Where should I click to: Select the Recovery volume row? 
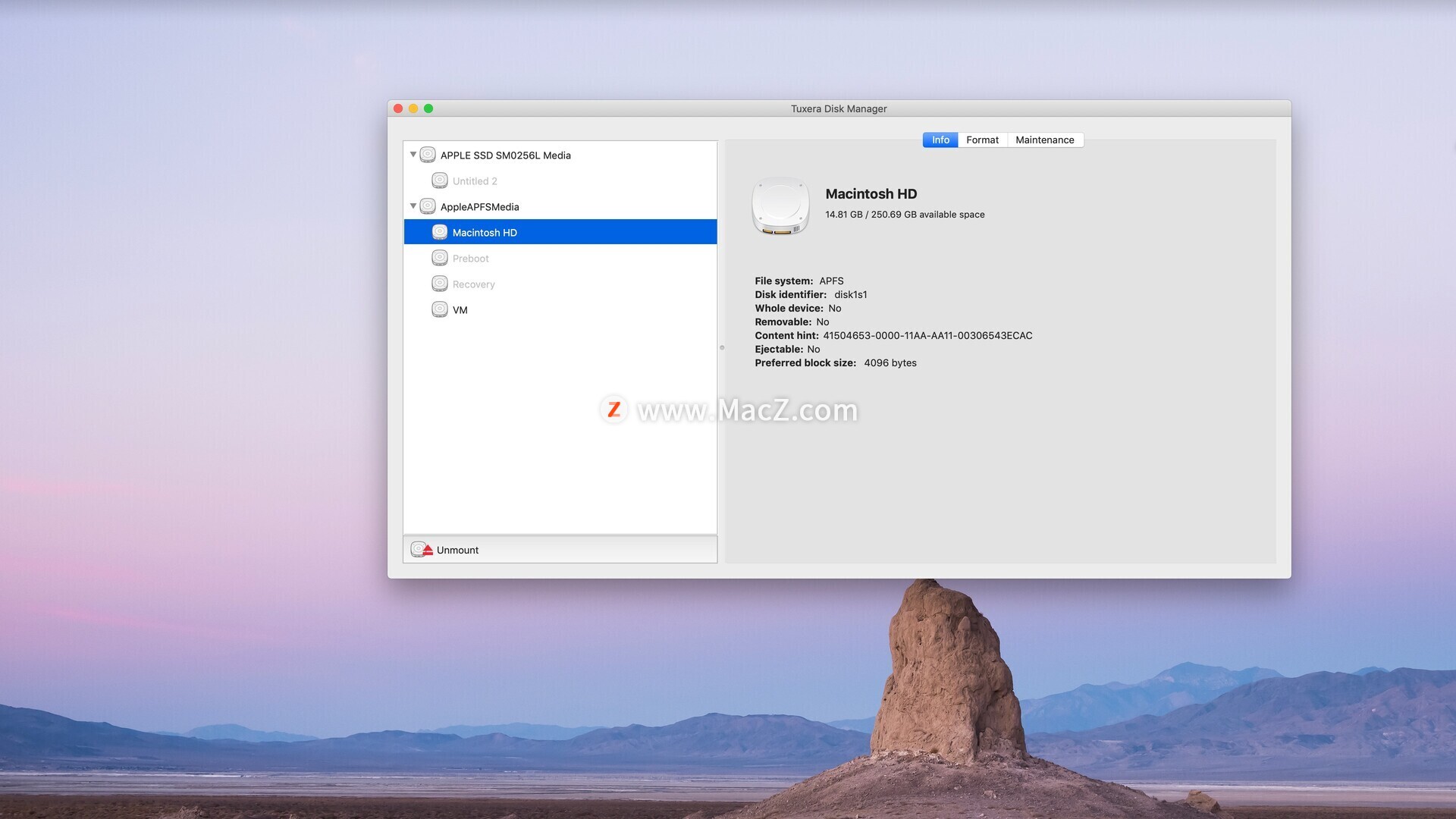[560, 284]
